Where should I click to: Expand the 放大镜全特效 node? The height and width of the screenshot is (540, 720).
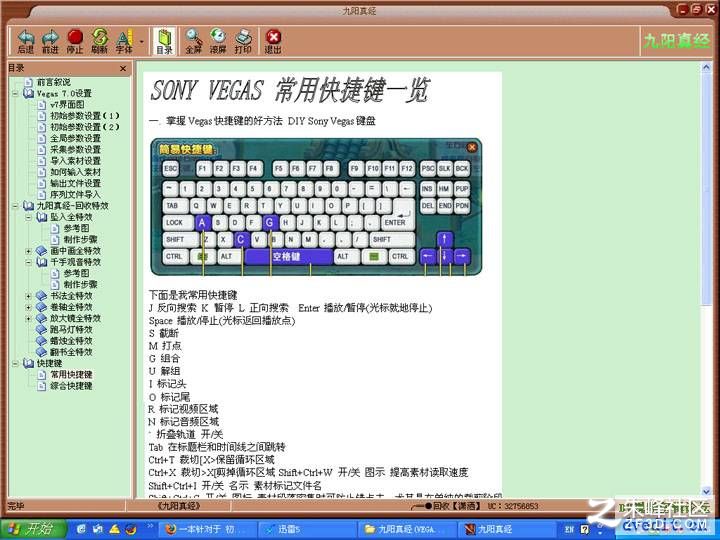pos(28,318)
